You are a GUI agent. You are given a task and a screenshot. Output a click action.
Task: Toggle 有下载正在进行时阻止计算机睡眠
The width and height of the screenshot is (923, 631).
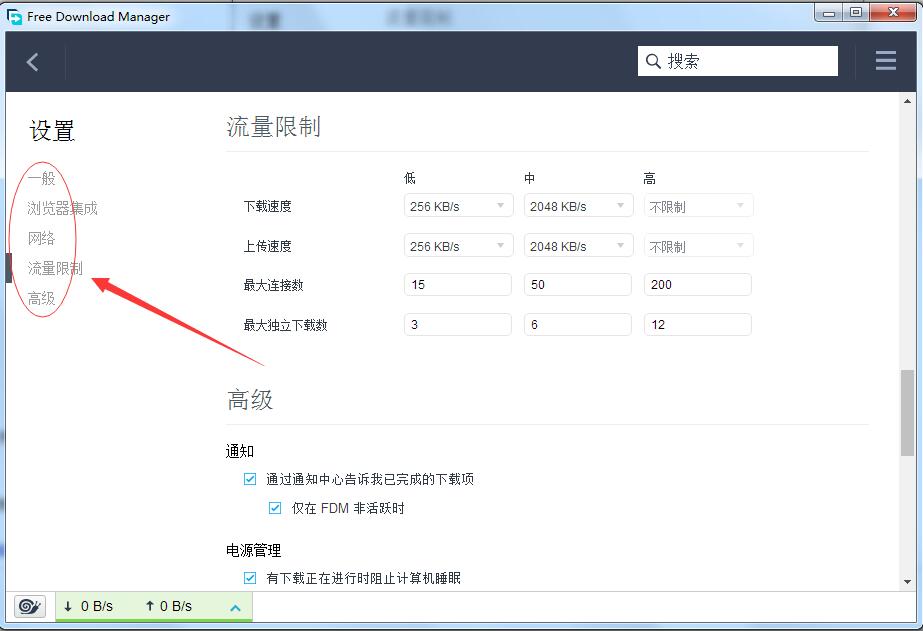[x=249, y=577]
